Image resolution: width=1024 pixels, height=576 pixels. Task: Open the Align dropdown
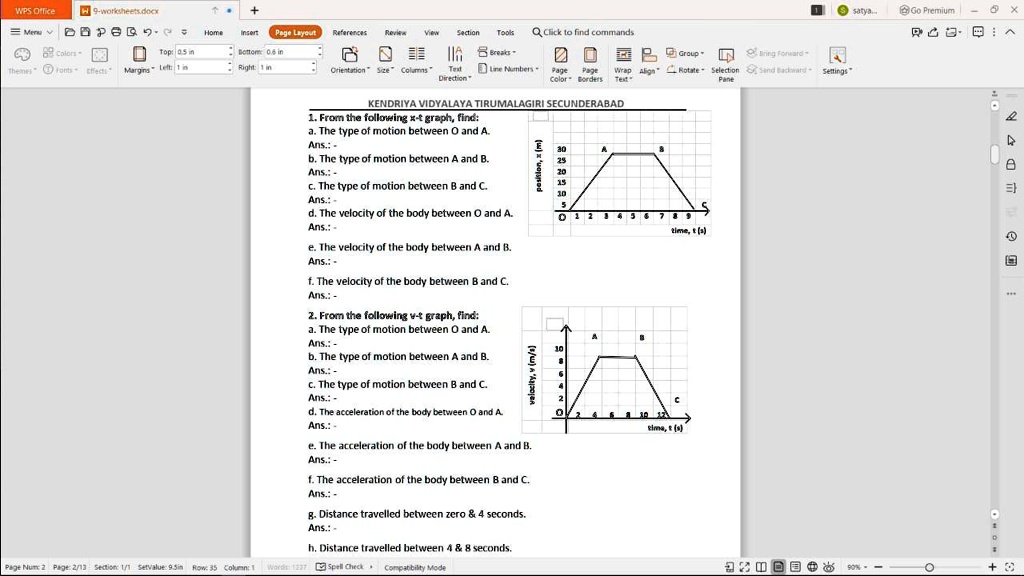[x=648, y=61]
